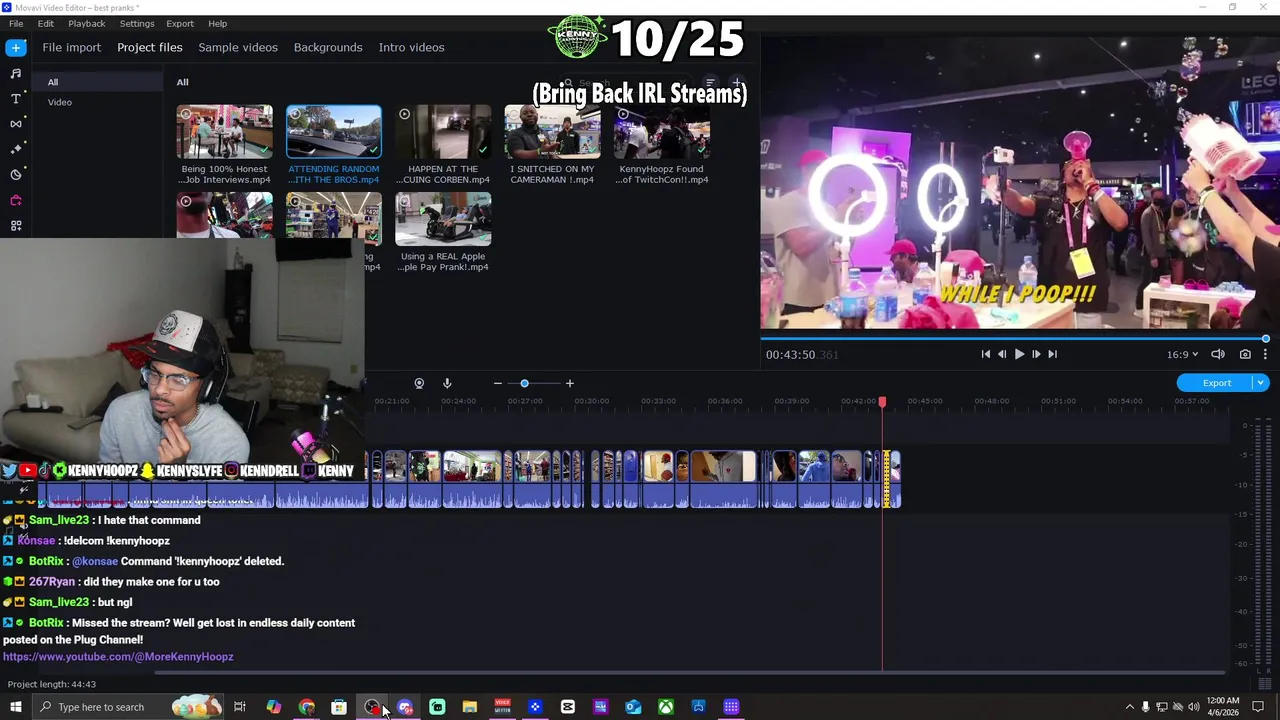Click the red playhead marker on ruler
Image resolution: width=1280 pixels, height=720 pixels.
pos(882,402)
